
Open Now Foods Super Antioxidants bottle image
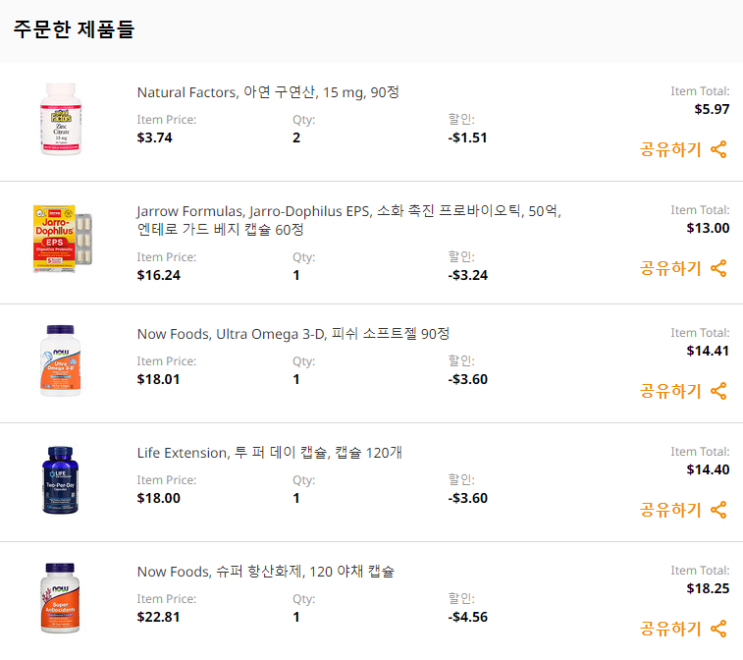point(60,598)
